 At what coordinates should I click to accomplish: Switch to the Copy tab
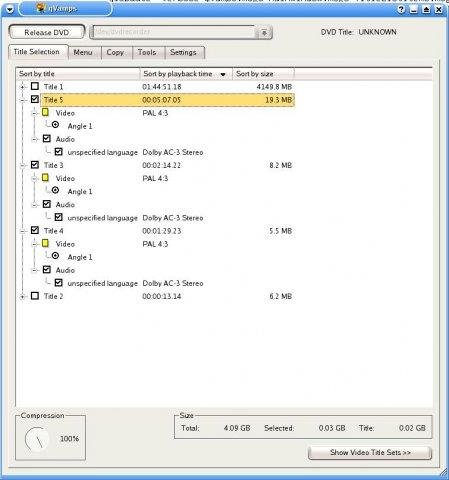pos(115,52)
